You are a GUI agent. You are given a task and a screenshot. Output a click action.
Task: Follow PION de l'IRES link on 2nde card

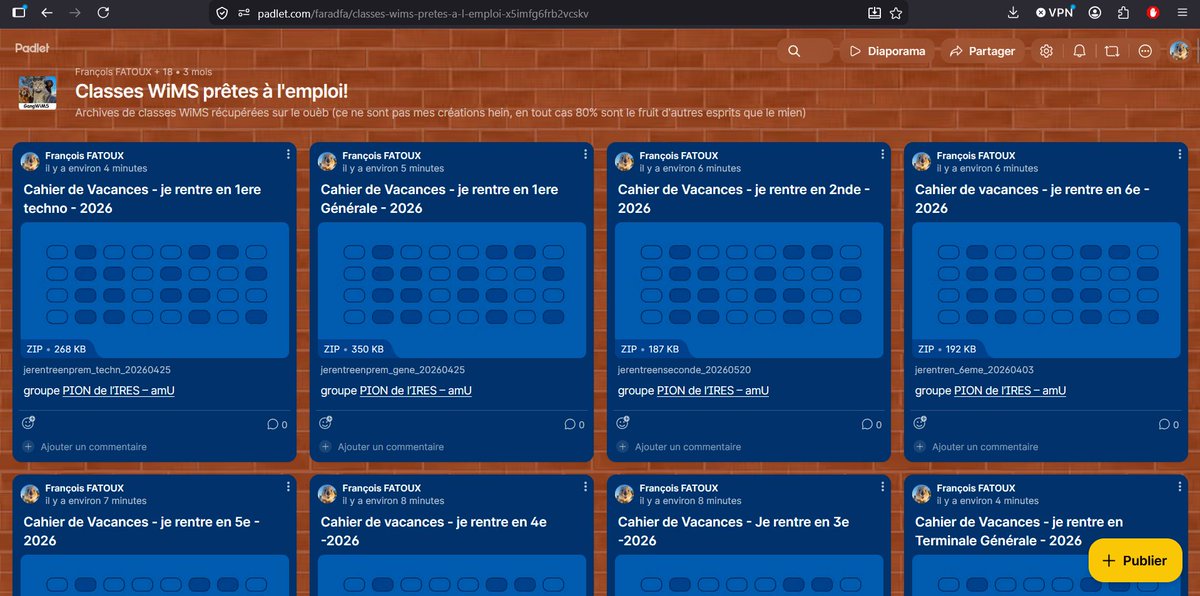click(713, 391)
